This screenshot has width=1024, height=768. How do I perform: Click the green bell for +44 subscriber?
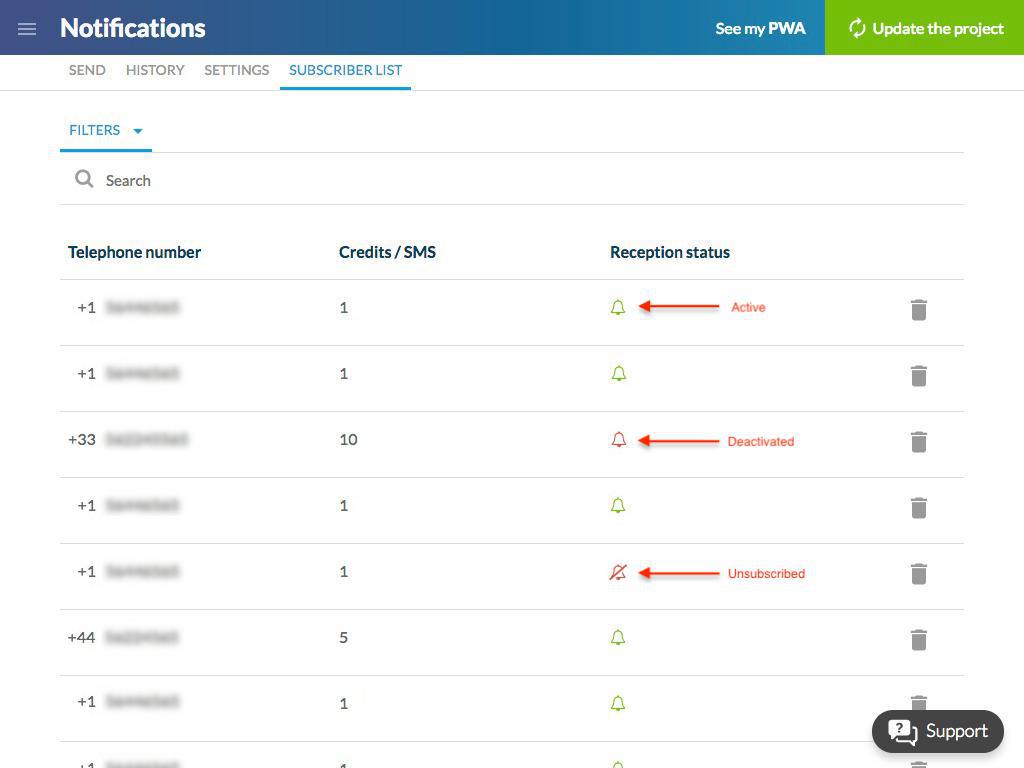click(618, 638)
